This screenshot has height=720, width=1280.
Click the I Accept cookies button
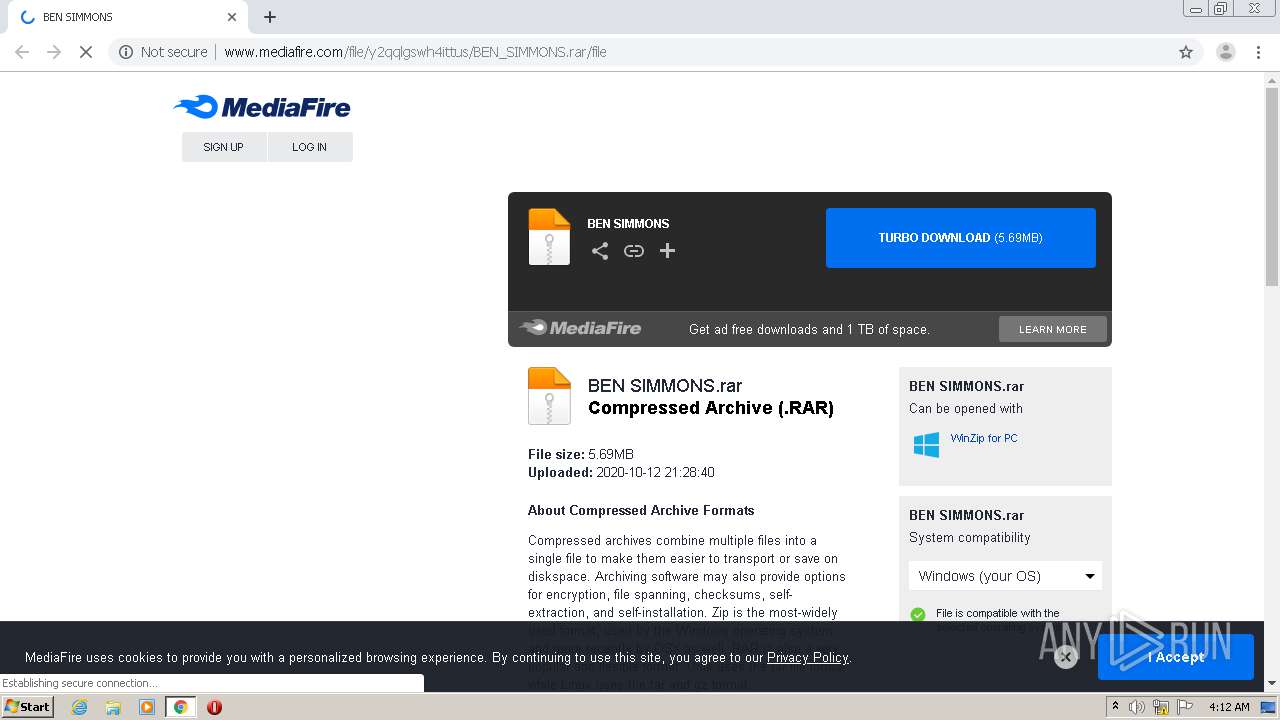pyautogui.click(x=1176, y=657)
